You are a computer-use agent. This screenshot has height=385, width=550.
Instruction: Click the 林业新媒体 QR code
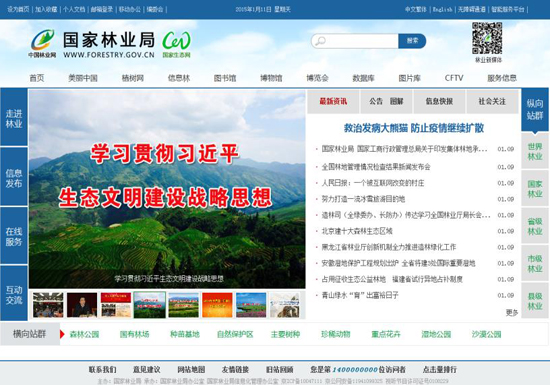pos(487,38)
